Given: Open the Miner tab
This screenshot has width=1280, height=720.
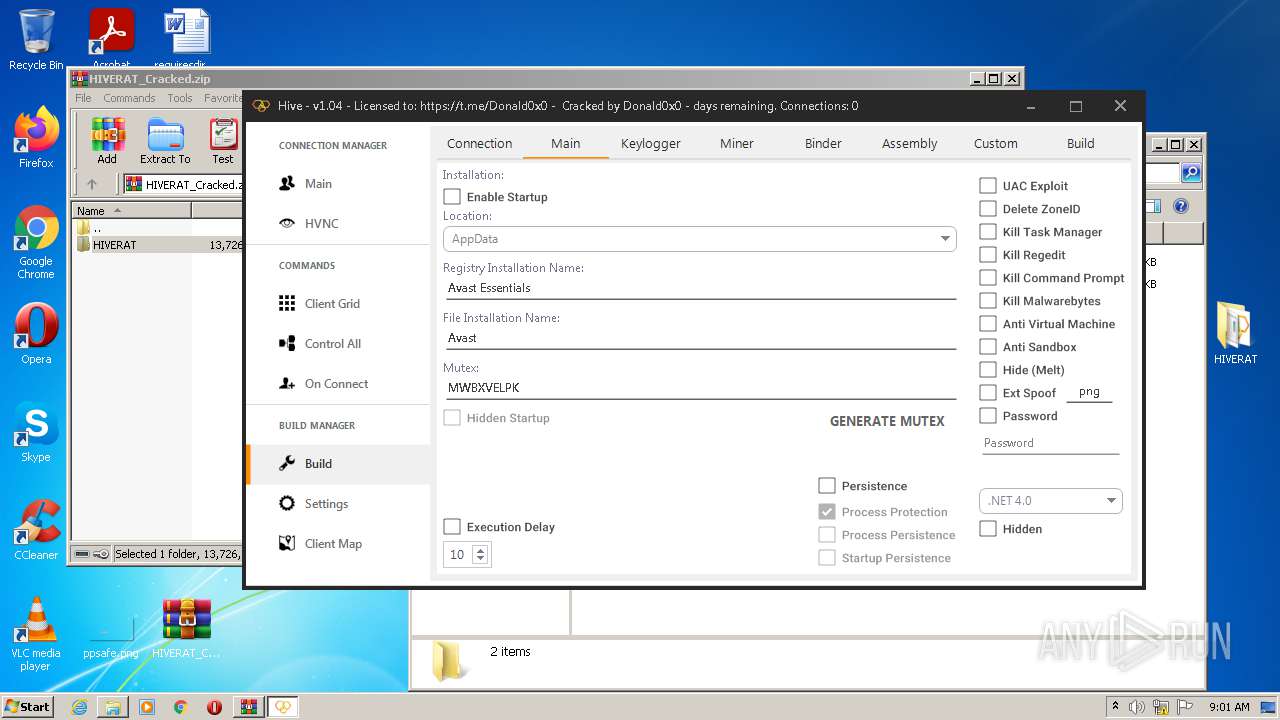Looking at the screenshot, I should coord(737,143).
